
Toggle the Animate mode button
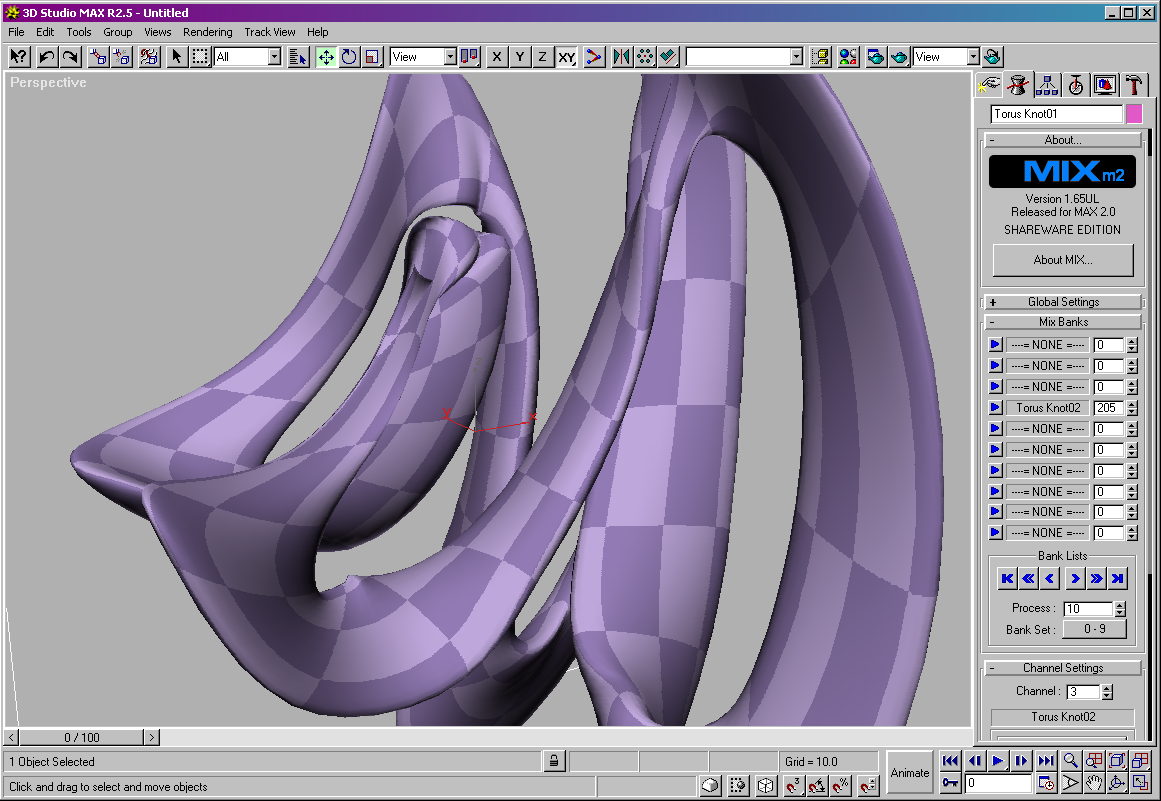[910, 773]
